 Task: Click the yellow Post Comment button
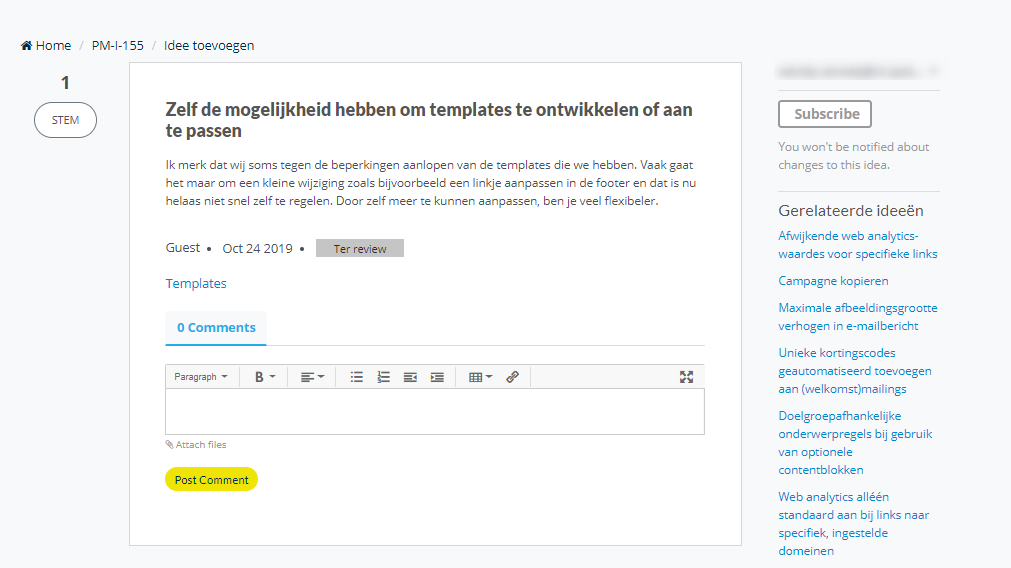pos(211,480)
